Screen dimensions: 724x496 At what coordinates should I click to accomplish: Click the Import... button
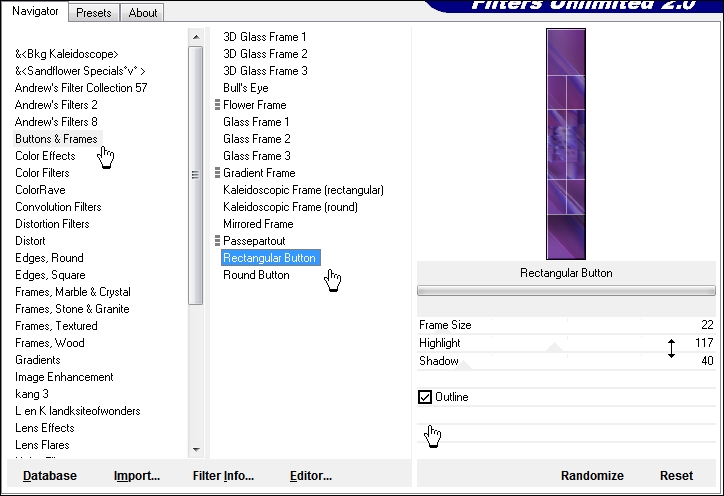pos(137,476)
